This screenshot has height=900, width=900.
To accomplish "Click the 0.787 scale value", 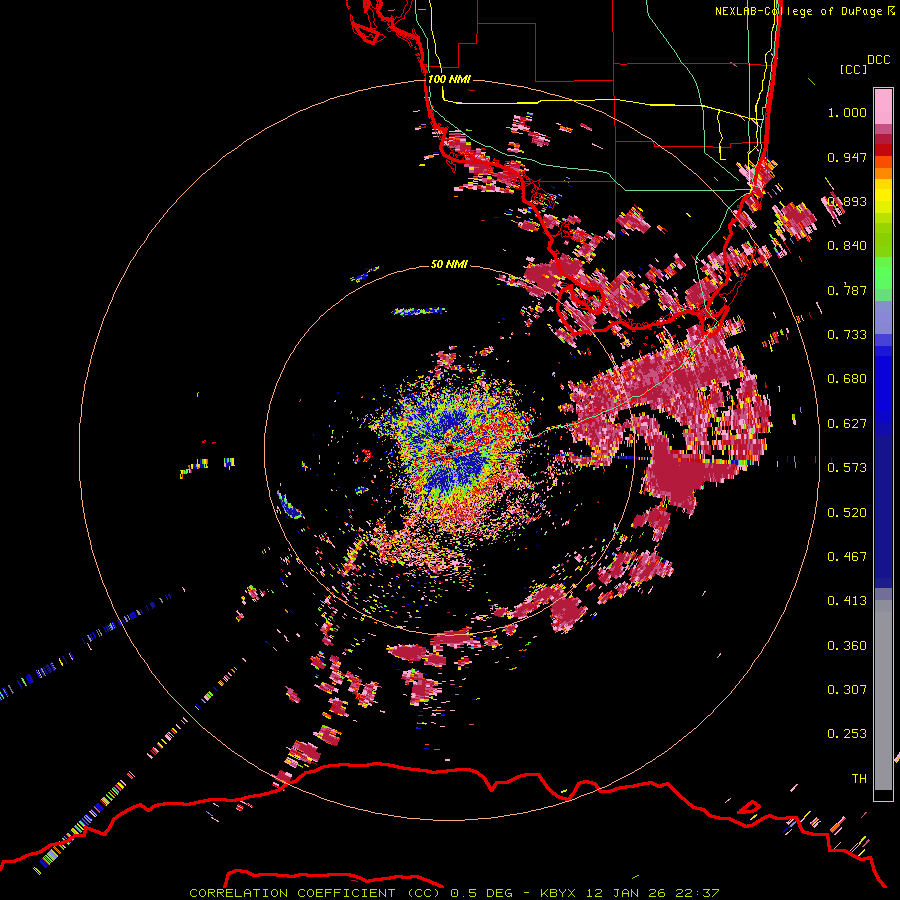I will pos(847,290).
